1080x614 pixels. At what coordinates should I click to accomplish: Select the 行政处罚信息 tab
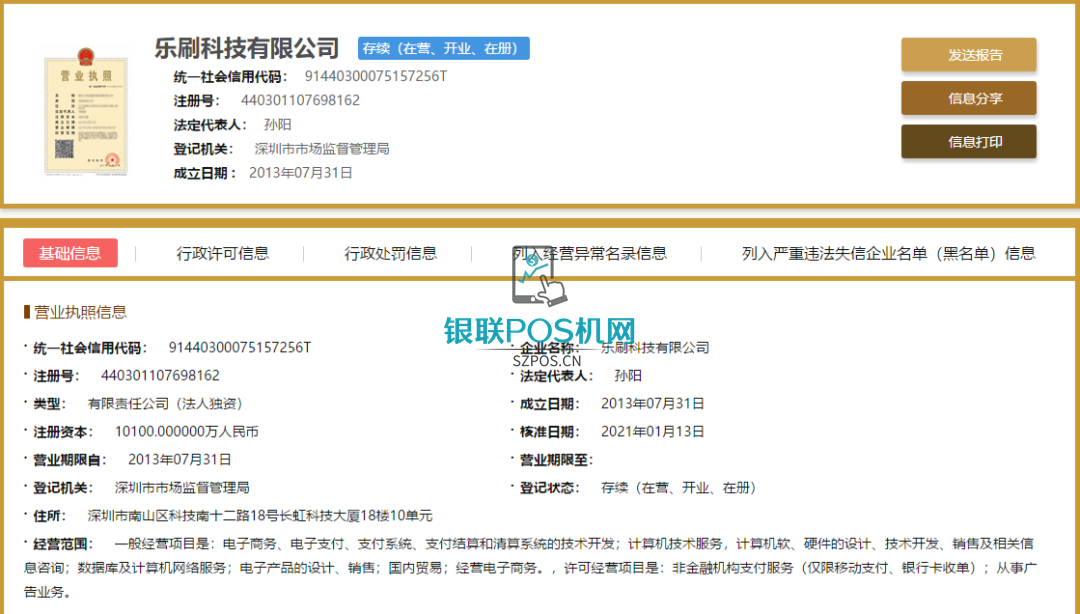391,254
